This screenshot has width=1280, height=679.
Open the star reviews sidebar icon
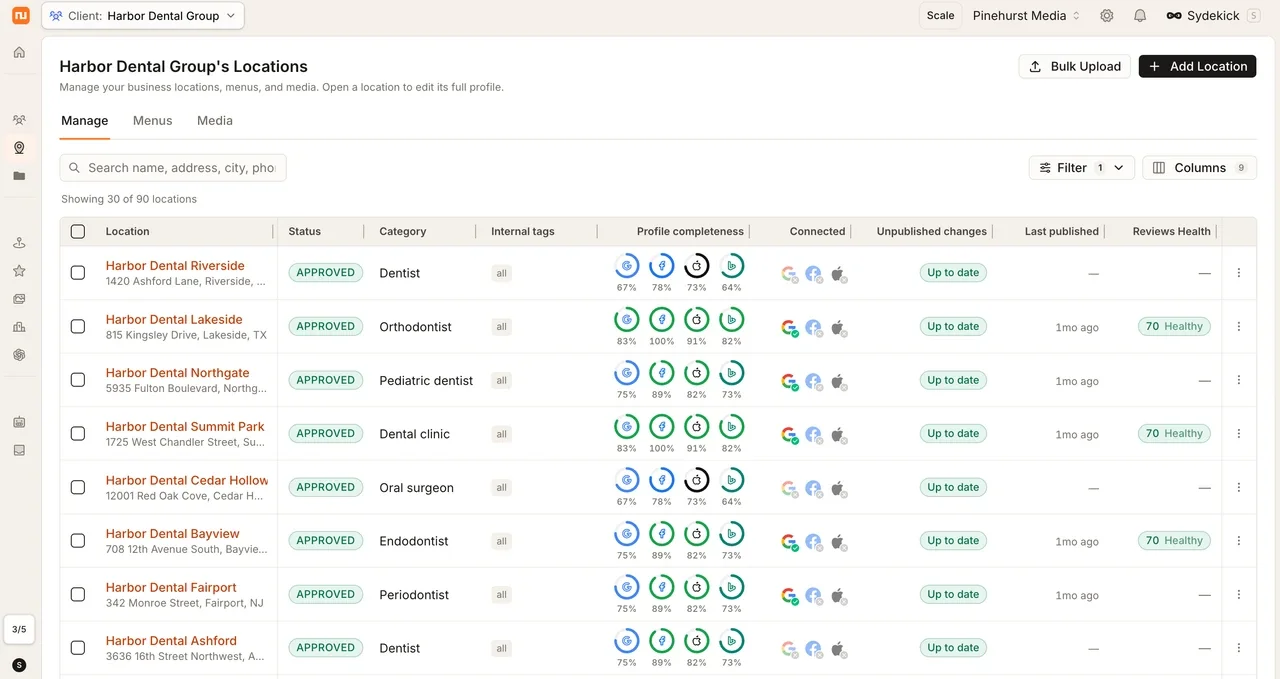19,271
